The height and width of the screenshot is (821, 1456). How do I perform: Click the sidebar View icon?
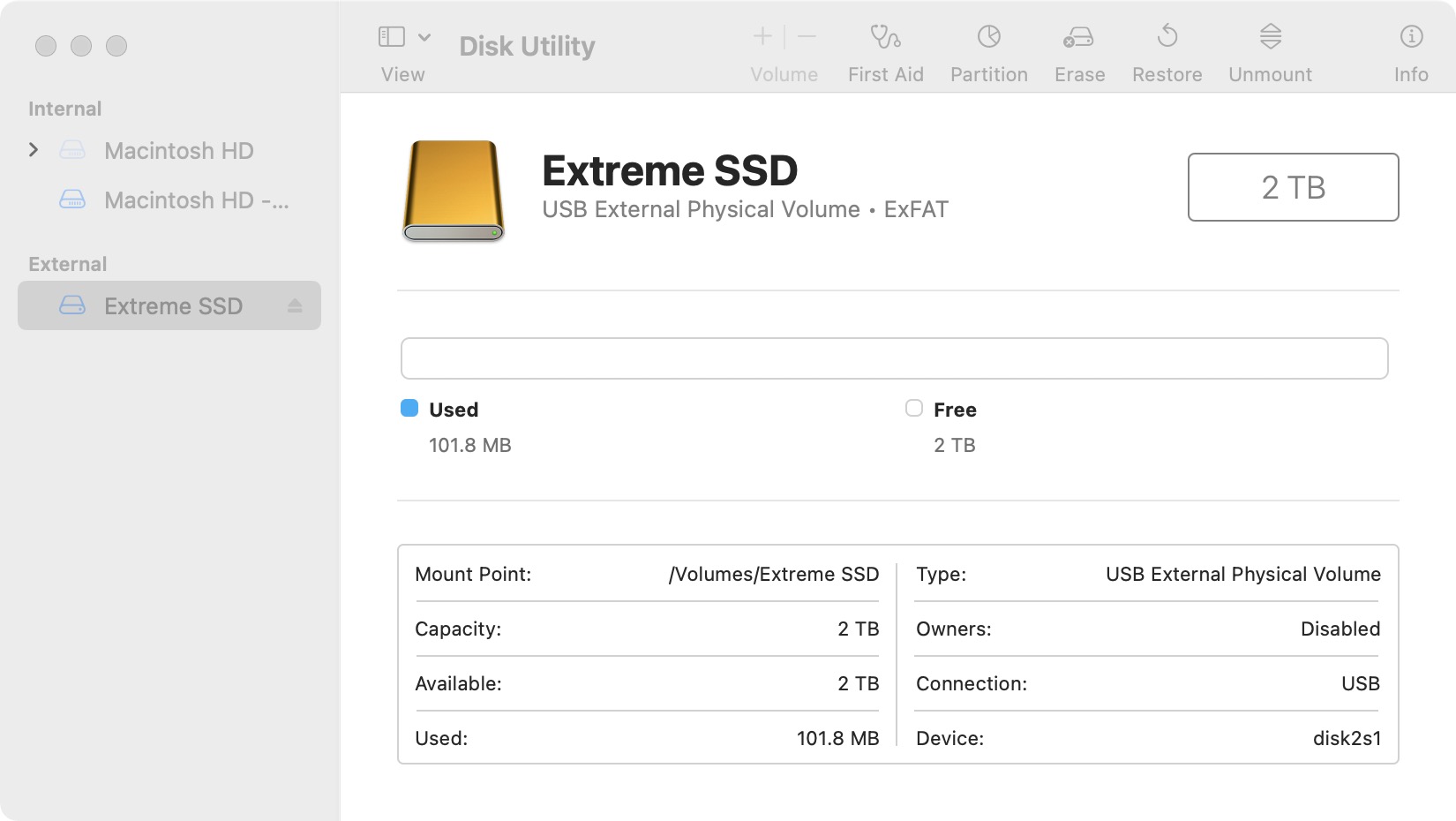pos(391,35)
